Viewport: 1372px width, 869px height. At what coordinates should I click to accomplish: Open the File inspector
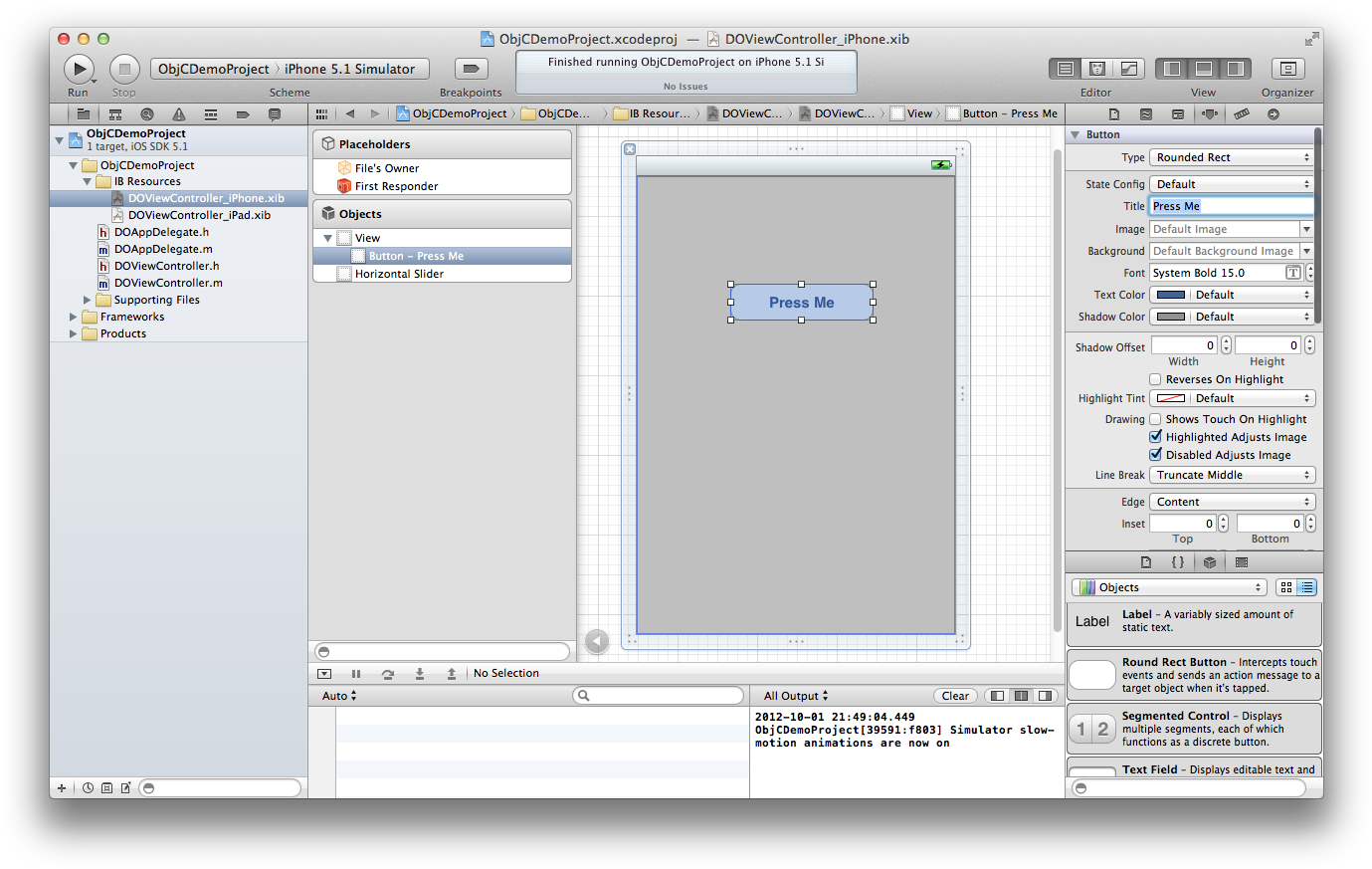point(1114,114)
